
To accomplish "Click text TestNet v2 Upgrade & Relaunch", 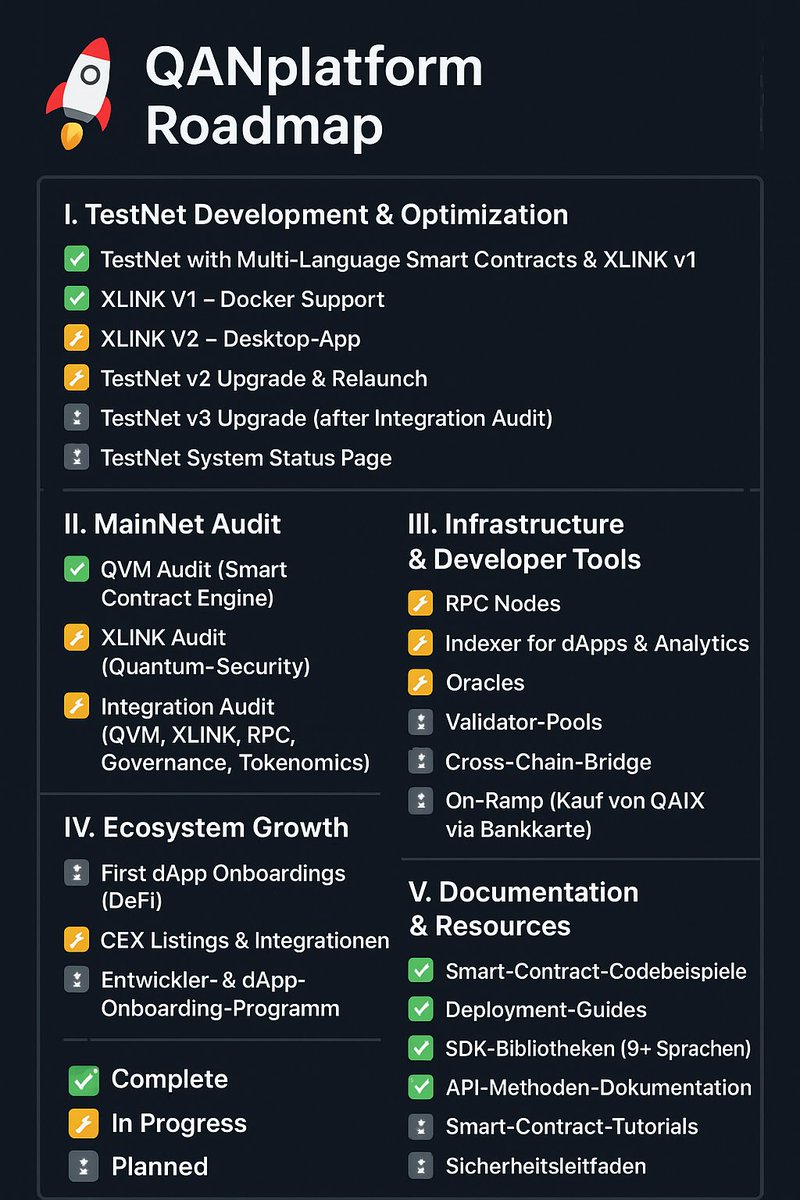I will pos(264,379).
